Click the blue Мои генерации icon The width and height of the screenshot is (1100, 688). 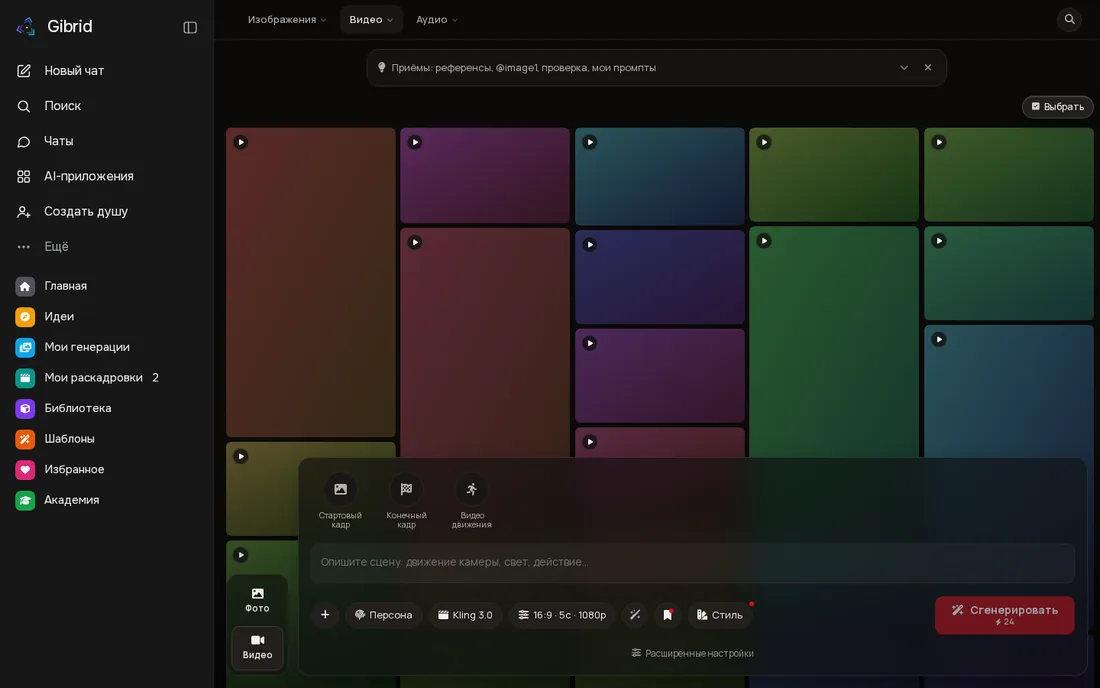tap(25, 347)
